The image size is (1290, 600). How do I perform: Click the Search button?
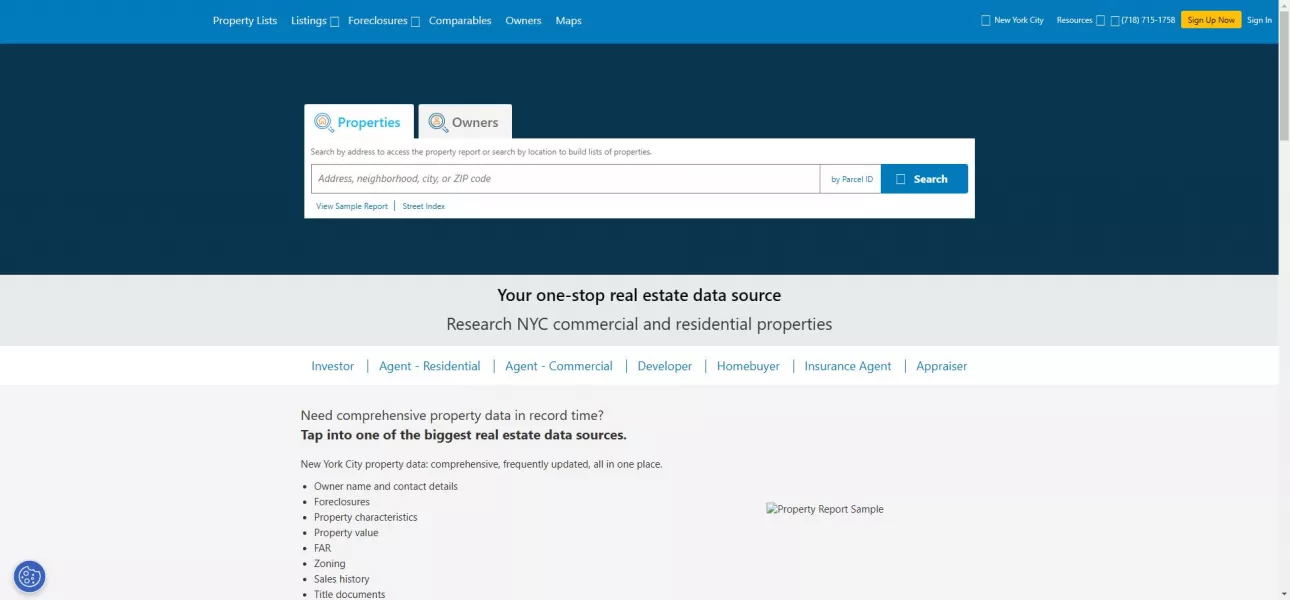tap(924, 179)
